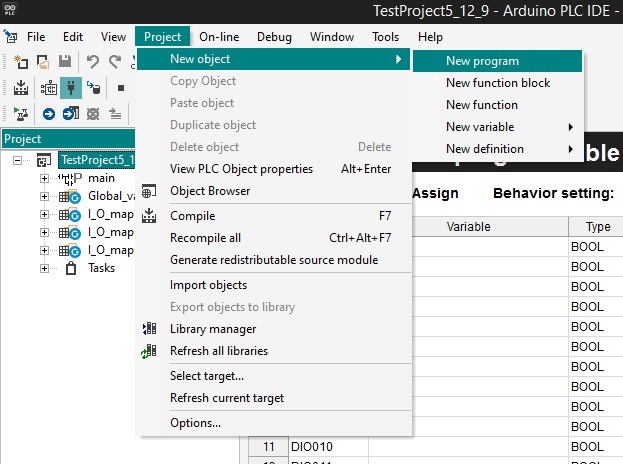Expand the main program tree node
This screenshot has height=464, width=623.
[x=44, y=179]
